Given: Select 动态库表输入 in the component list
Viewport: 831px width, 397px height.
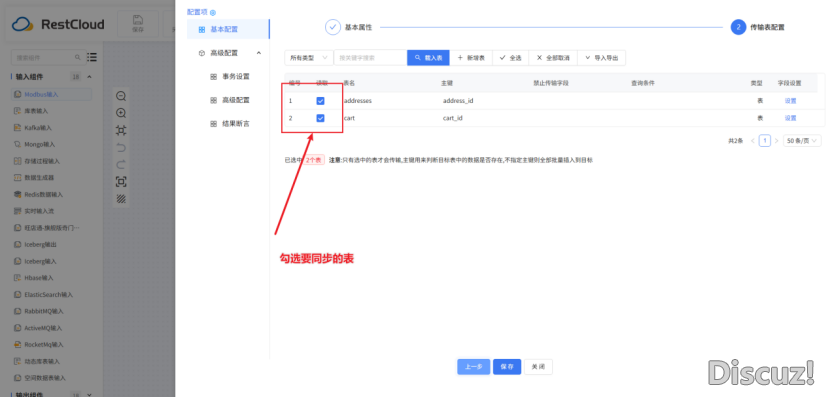Looking at the screenshot, I should pyautogui.click(x=42, y=361).
